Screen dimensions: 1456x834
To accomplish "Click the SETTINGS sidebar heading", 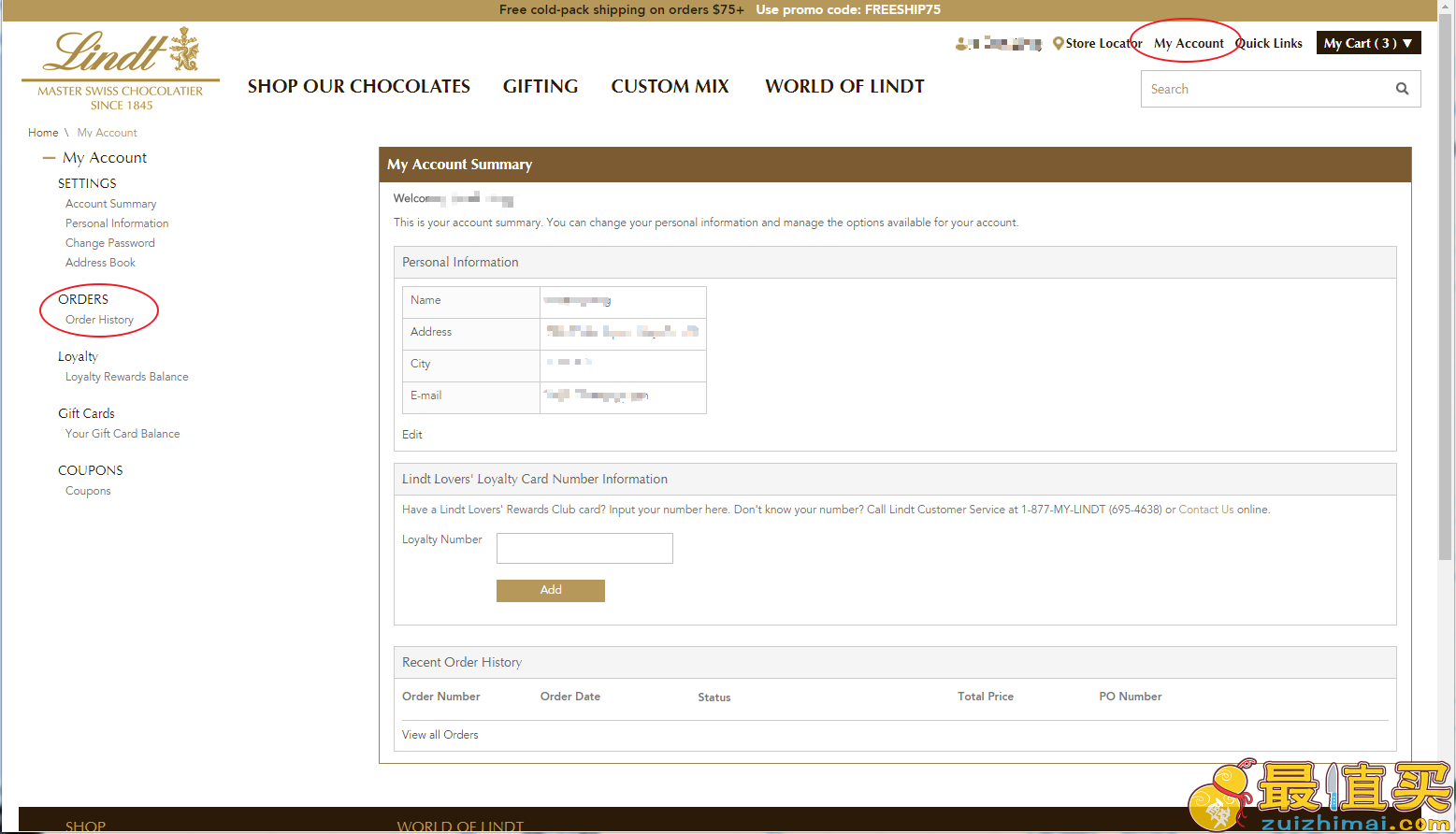I will click(x=87, y=183).
